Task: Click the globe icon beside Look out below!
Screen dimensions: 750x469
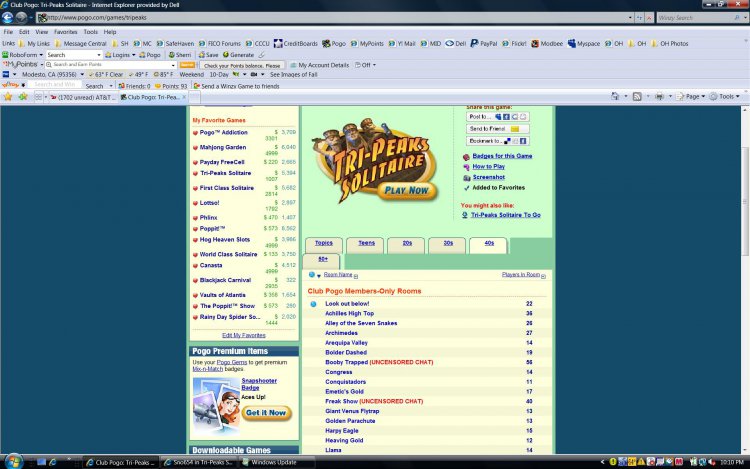Action: pyautogui.click(x=313, y=304)
